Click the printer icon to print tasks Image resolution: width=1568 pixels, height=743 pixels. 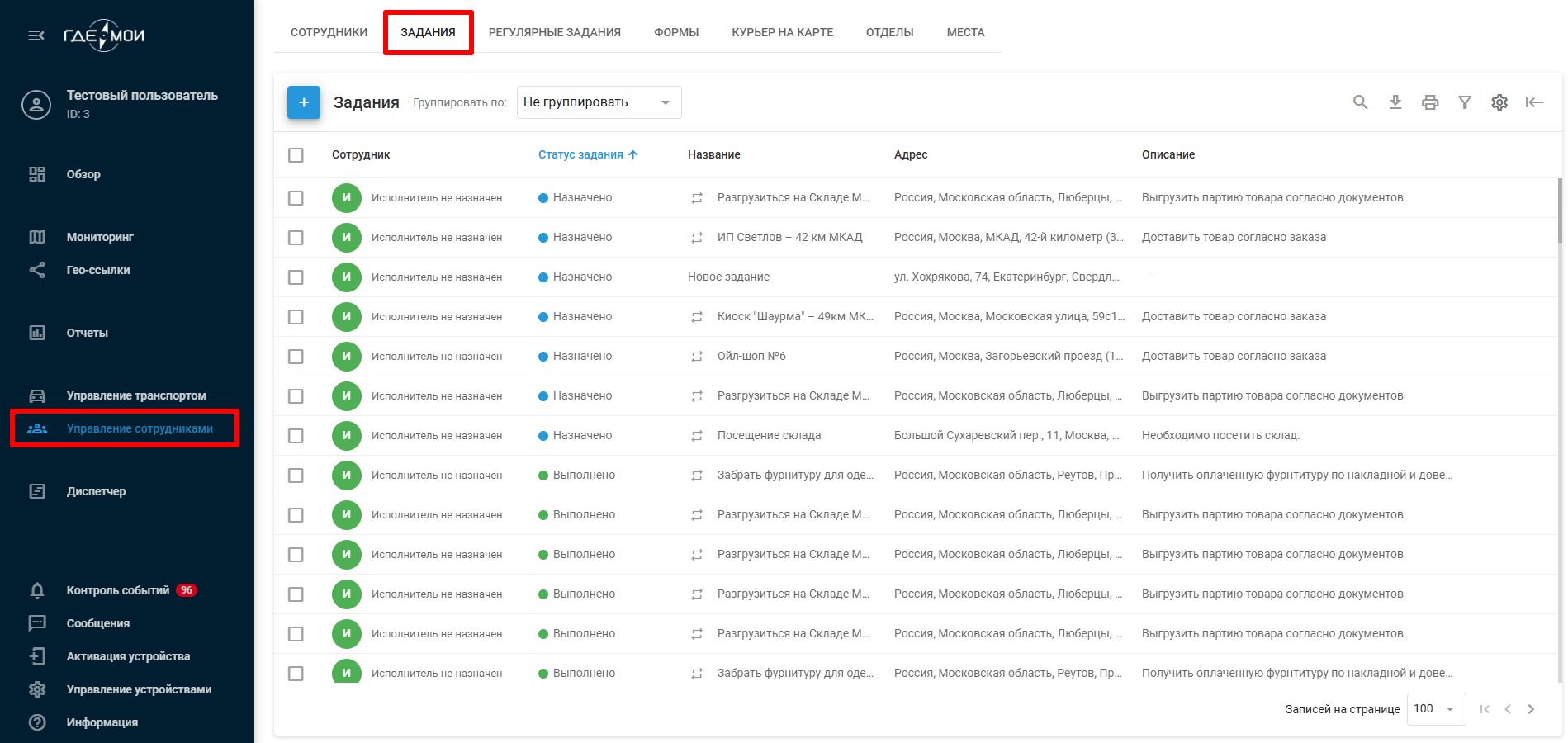coord(1429,102)
